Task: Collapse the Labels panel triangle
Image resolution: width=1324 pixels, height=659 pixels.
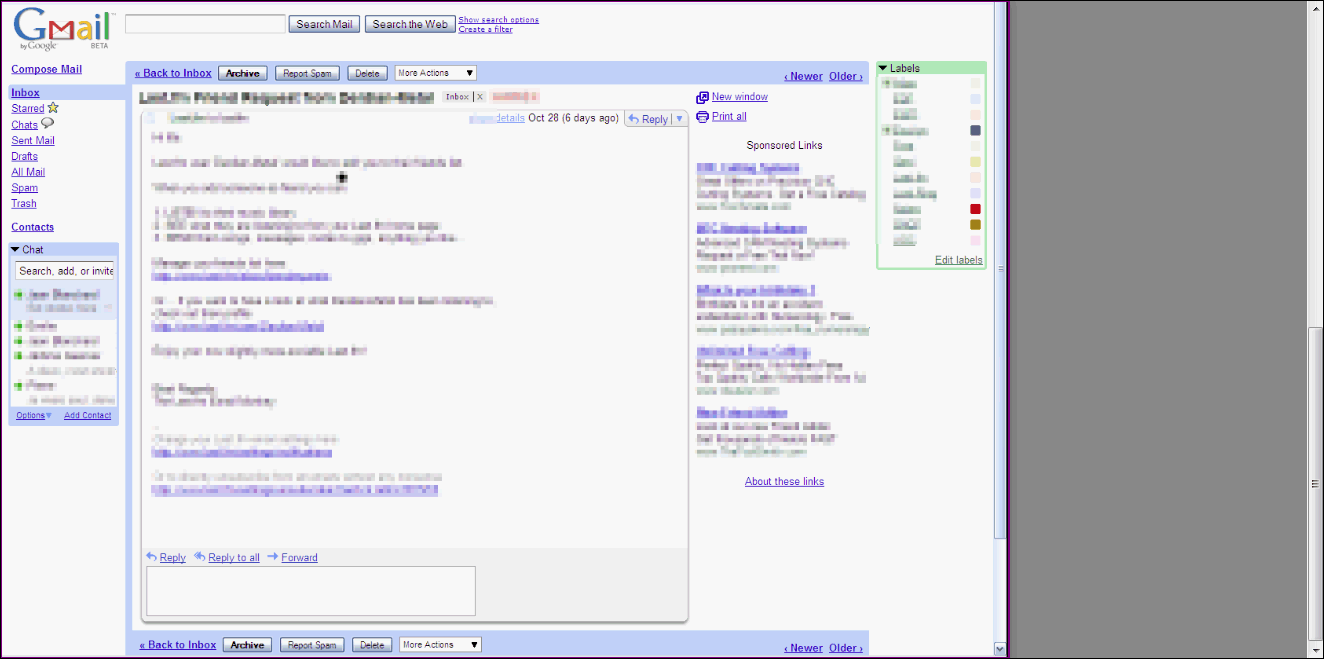Action: [x=883, y=68]
